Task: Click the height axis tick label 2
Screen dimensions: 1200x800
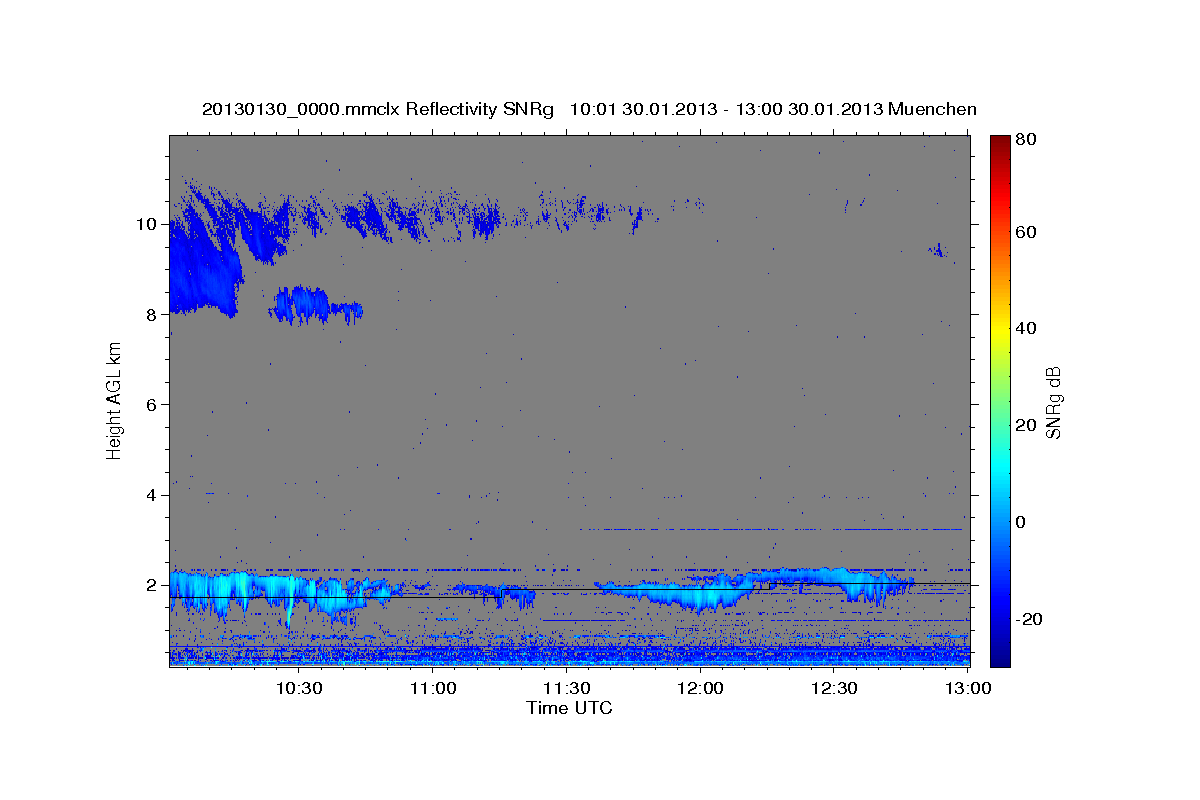Action: point(152,585)
